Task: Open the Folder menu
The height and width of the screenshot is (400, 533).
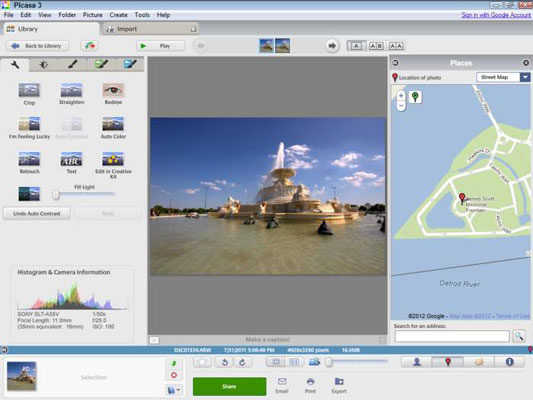Action: pos(67,15)
